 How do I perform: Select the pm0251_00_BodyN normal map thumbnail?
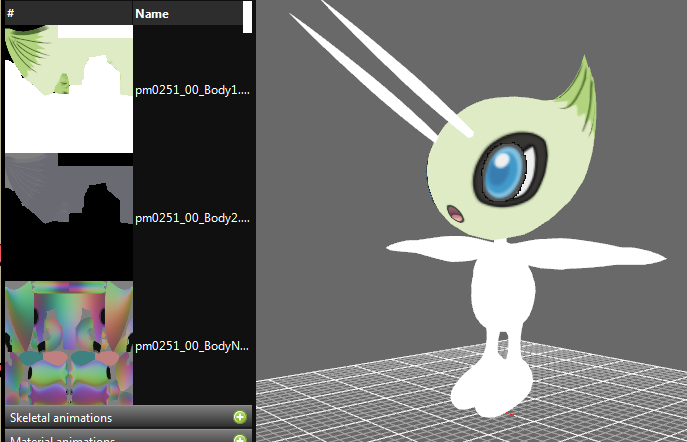click(68, 344)
